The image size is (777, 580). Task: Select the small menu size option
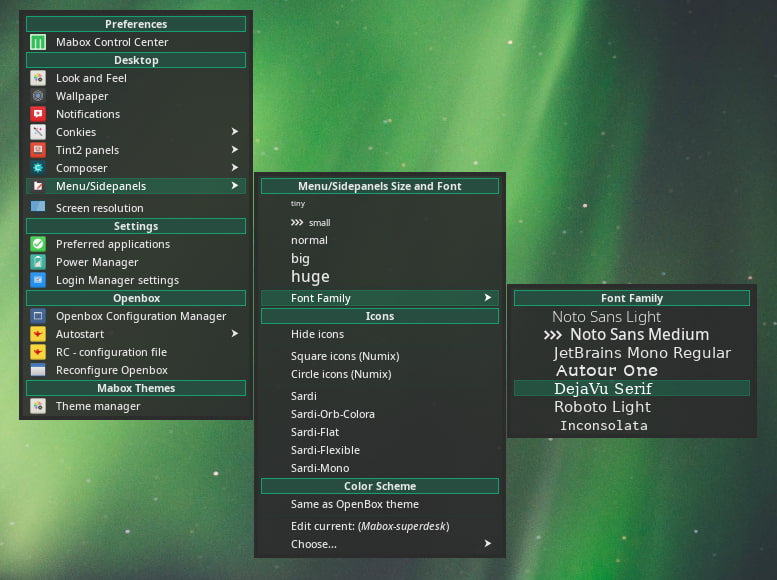[319, 222]
